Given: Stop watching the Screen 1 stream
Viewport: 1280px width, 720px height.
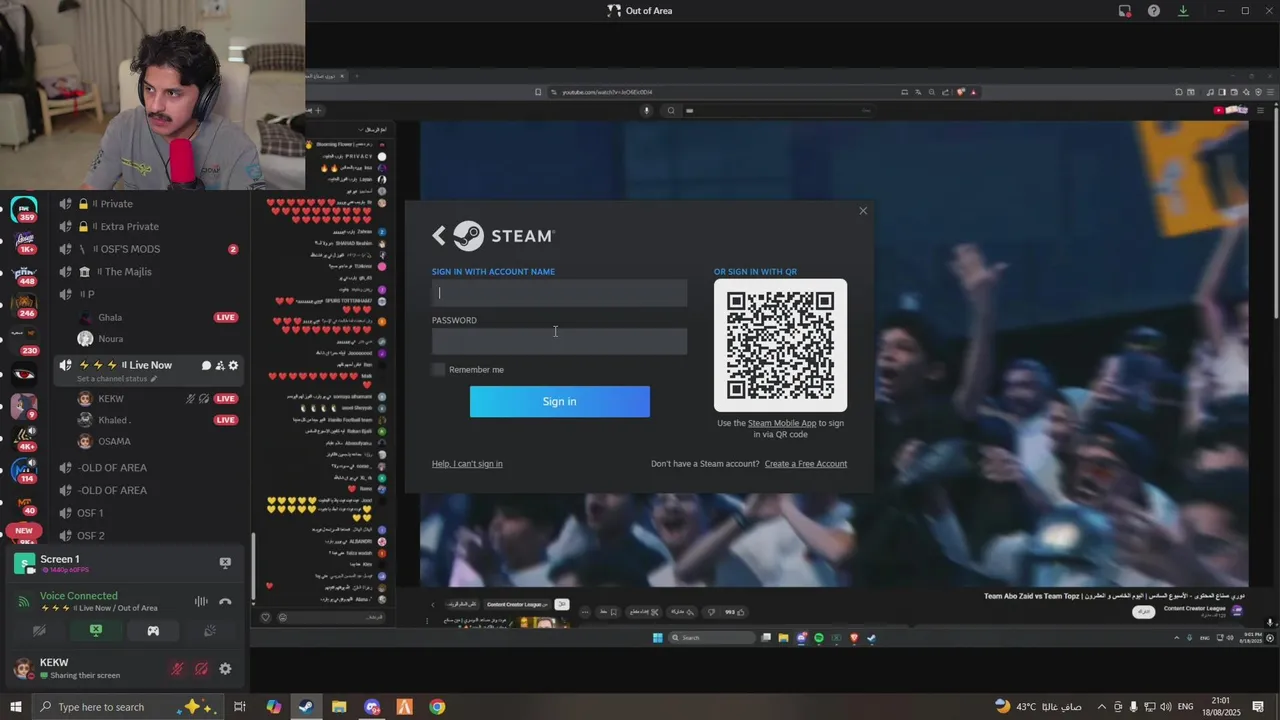Looking at the screenshot, I should 225,564.
